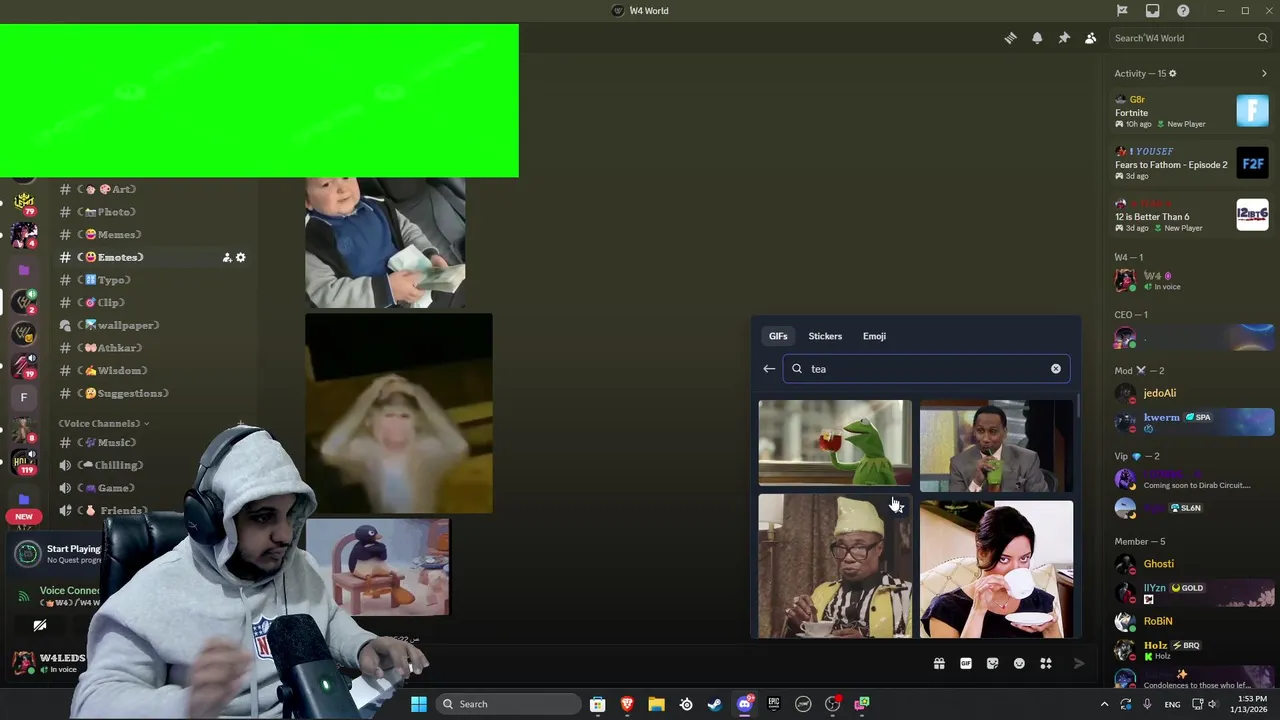Go back with the GIF picker arrow
Screen dimensions: 1280x720
coord(769,369)
